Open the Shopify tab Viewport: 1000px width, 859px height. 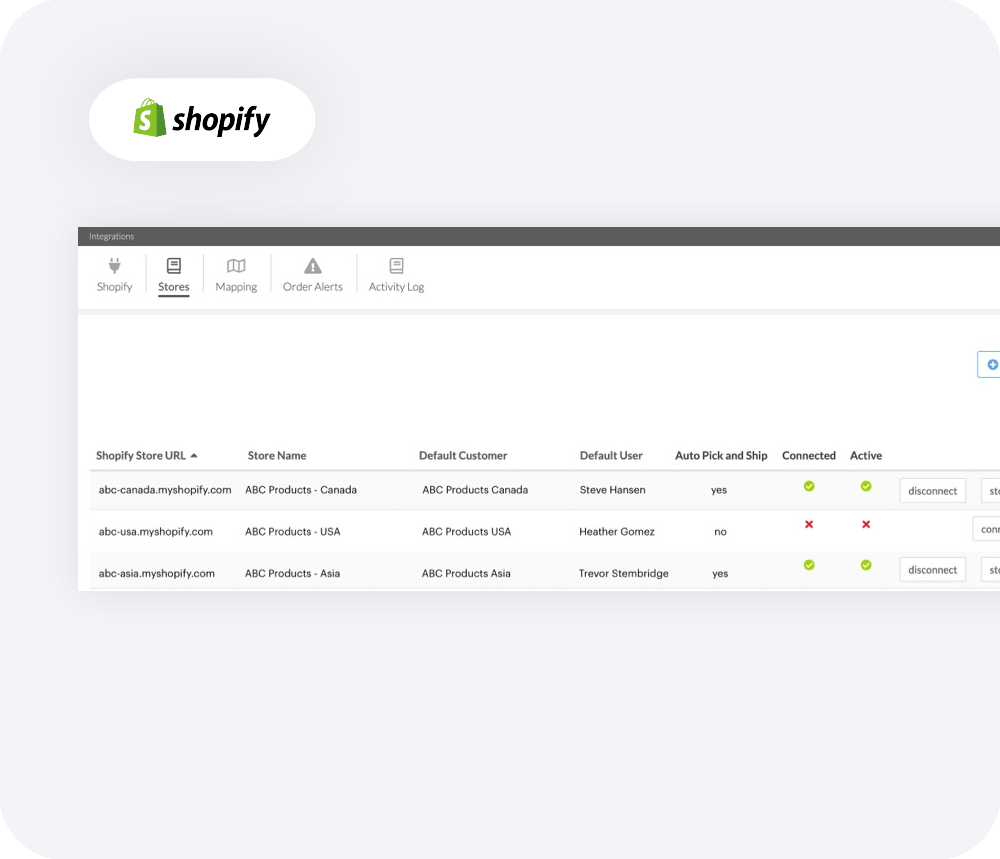(x=114, y=275)
